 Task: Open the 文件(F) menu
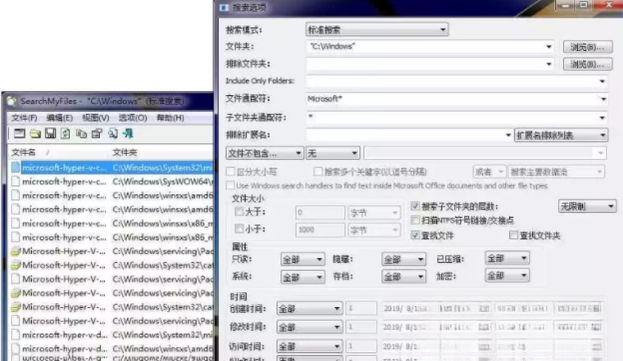tap(24, 118)
